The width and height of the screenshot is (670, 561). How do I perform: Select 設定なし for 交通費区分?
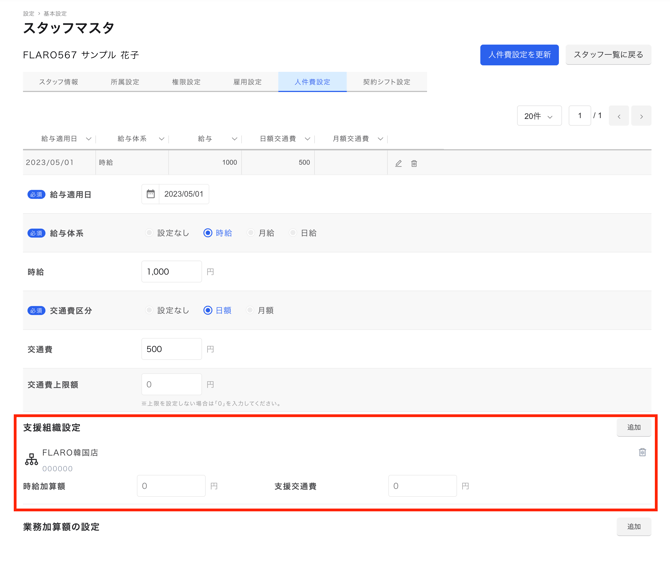coord(149,311)
